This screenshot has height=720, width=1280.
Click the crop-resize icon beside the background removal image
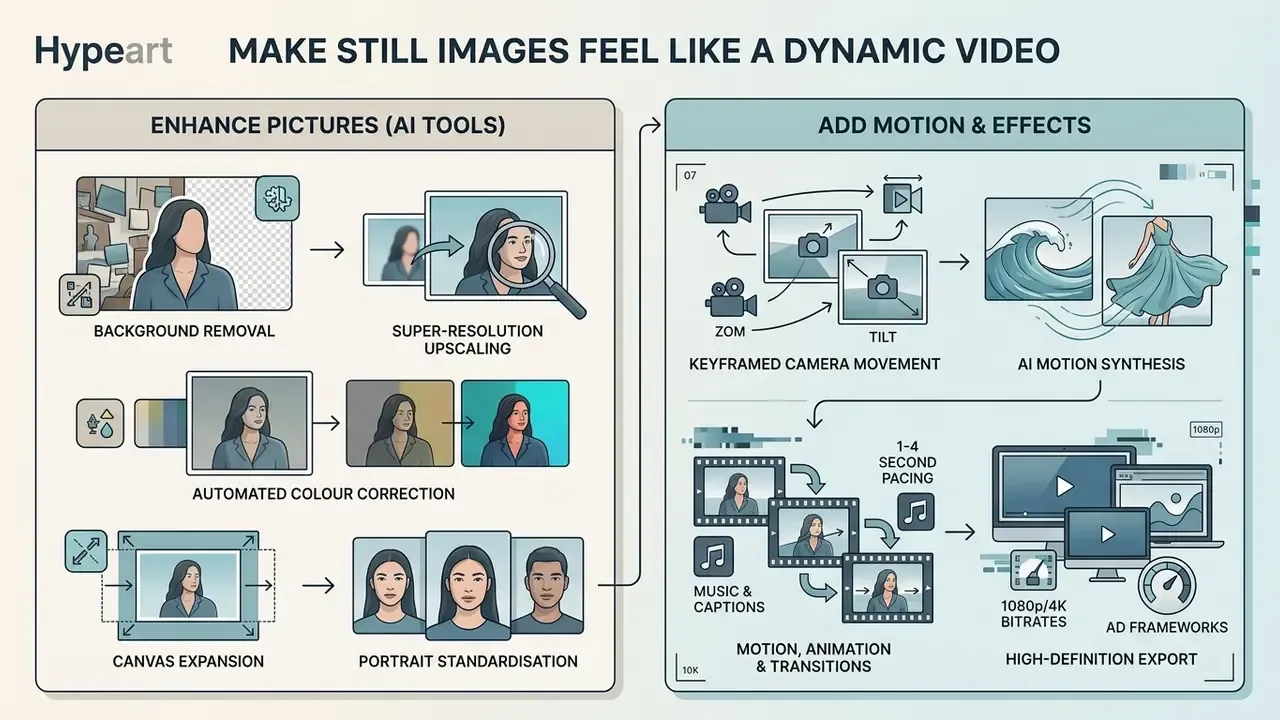[79, 295]
